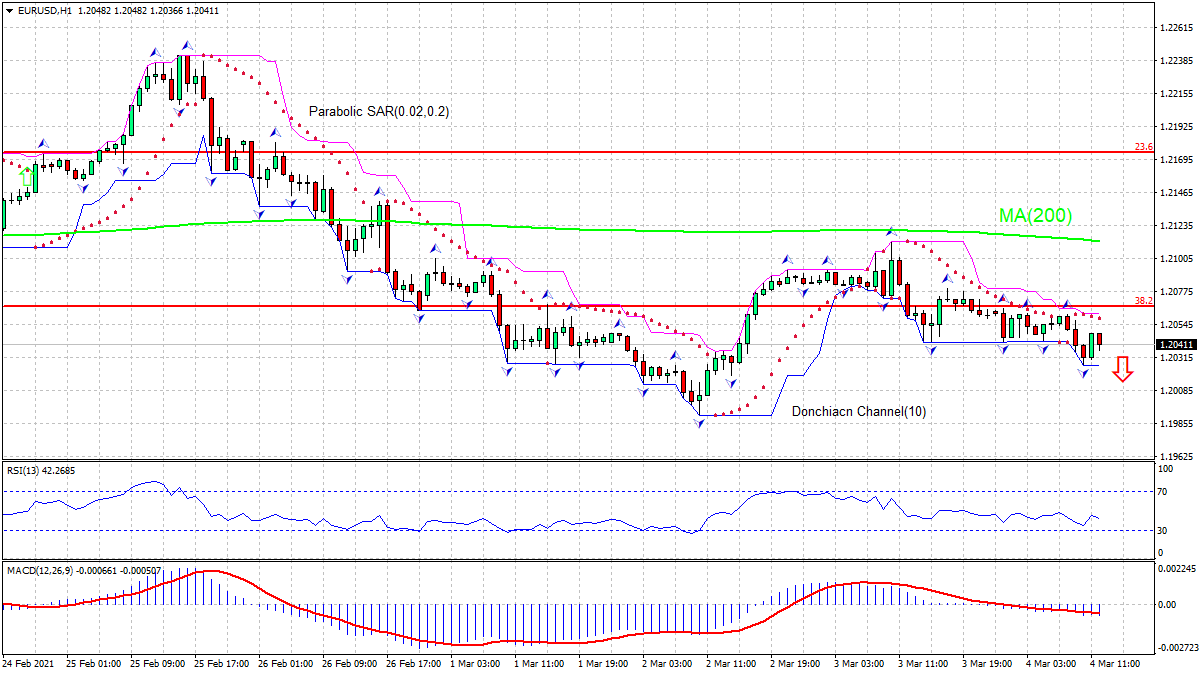Click the small triangle icon before EURUSD,H1
This screenshot has height=675, width=1200.
pos(8,10)
